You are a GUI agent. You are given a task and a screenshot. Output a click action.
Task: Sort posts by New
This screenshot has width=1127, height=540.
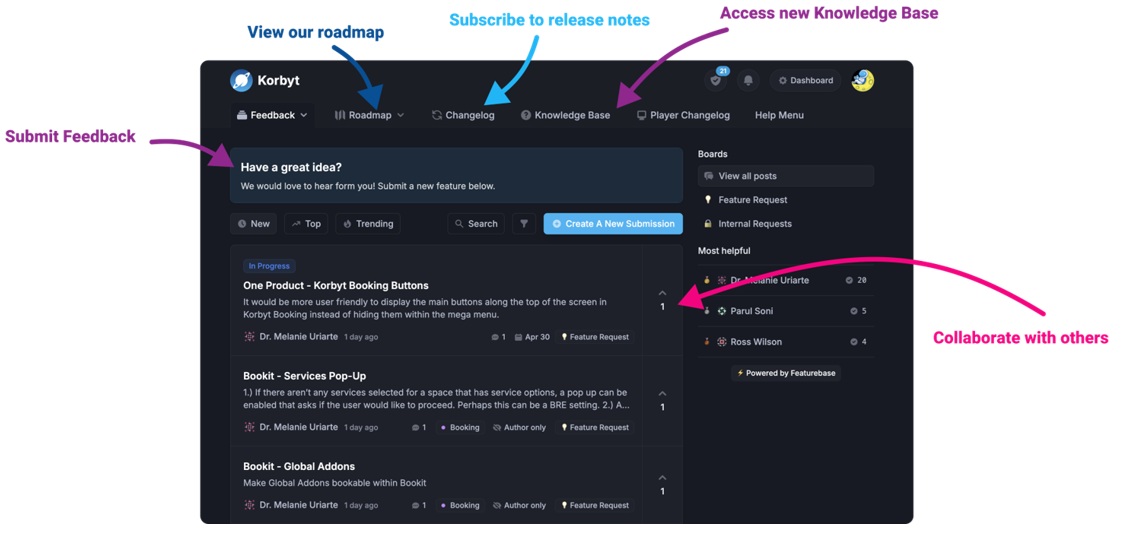click(253, 224)
